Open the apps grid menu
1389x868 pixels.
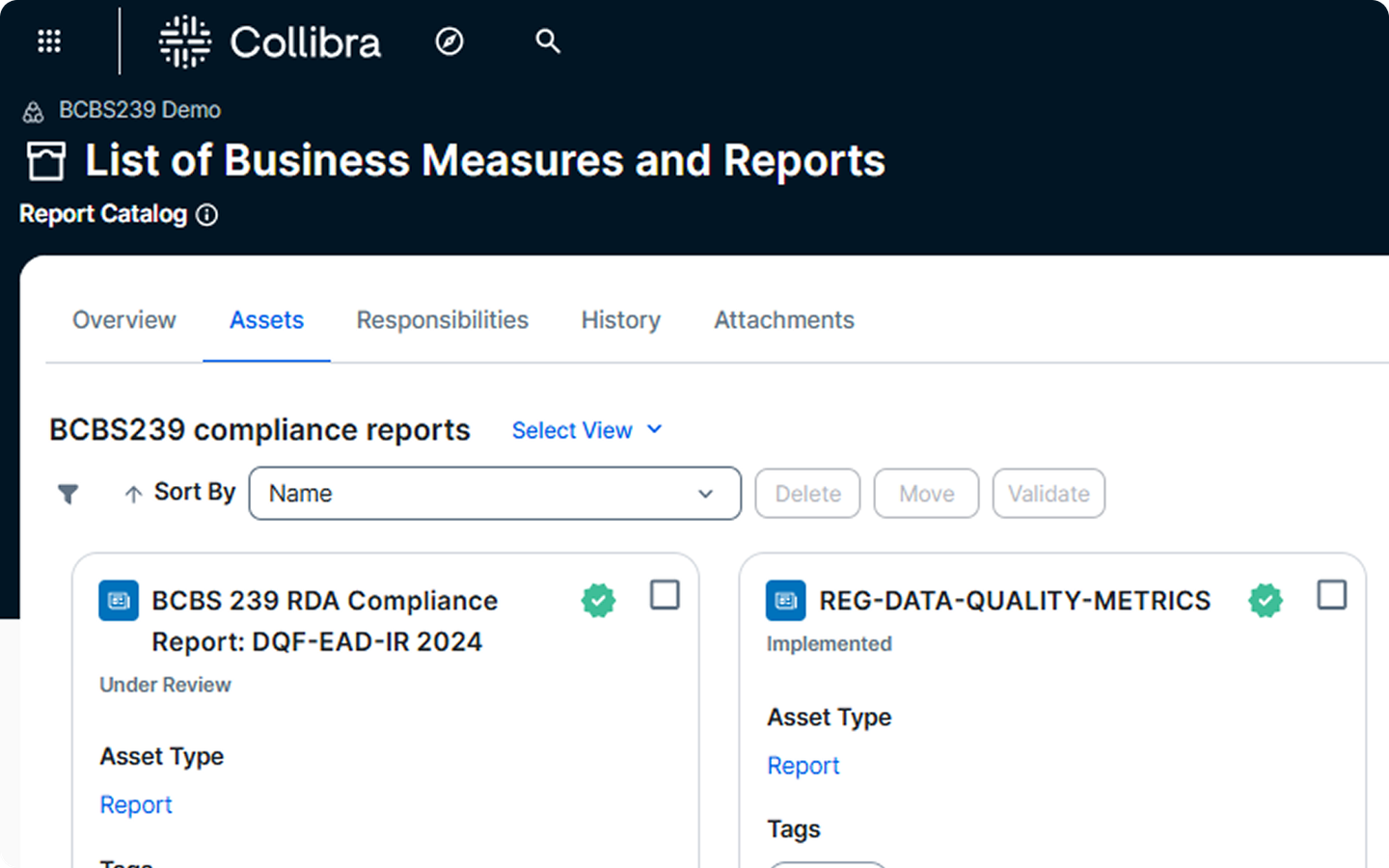tap(49, 41)
